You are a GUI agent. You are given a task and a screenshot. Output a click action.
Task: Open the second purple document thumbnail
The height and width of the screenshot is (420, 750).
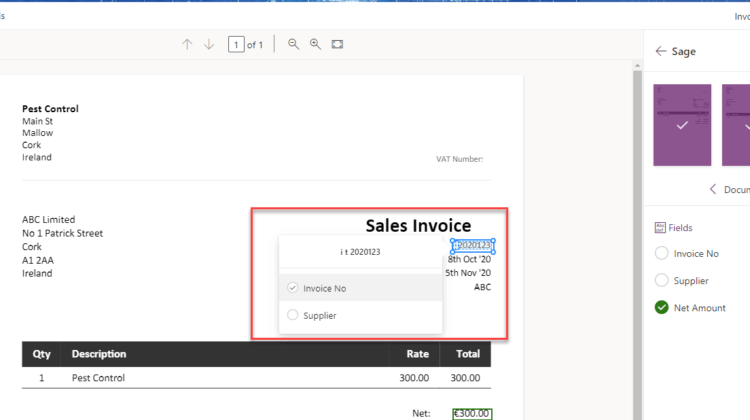click(x=737, y=125)
